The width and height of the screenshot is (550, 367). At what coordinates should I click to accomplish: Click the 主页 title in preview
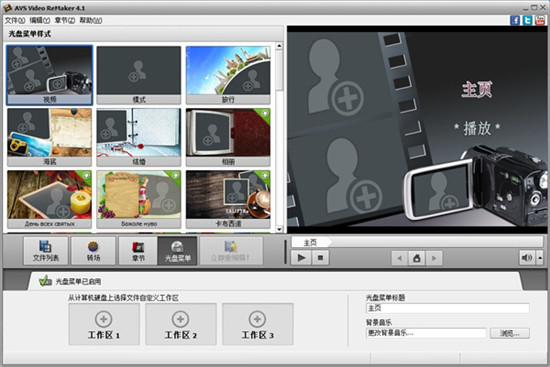477,89
